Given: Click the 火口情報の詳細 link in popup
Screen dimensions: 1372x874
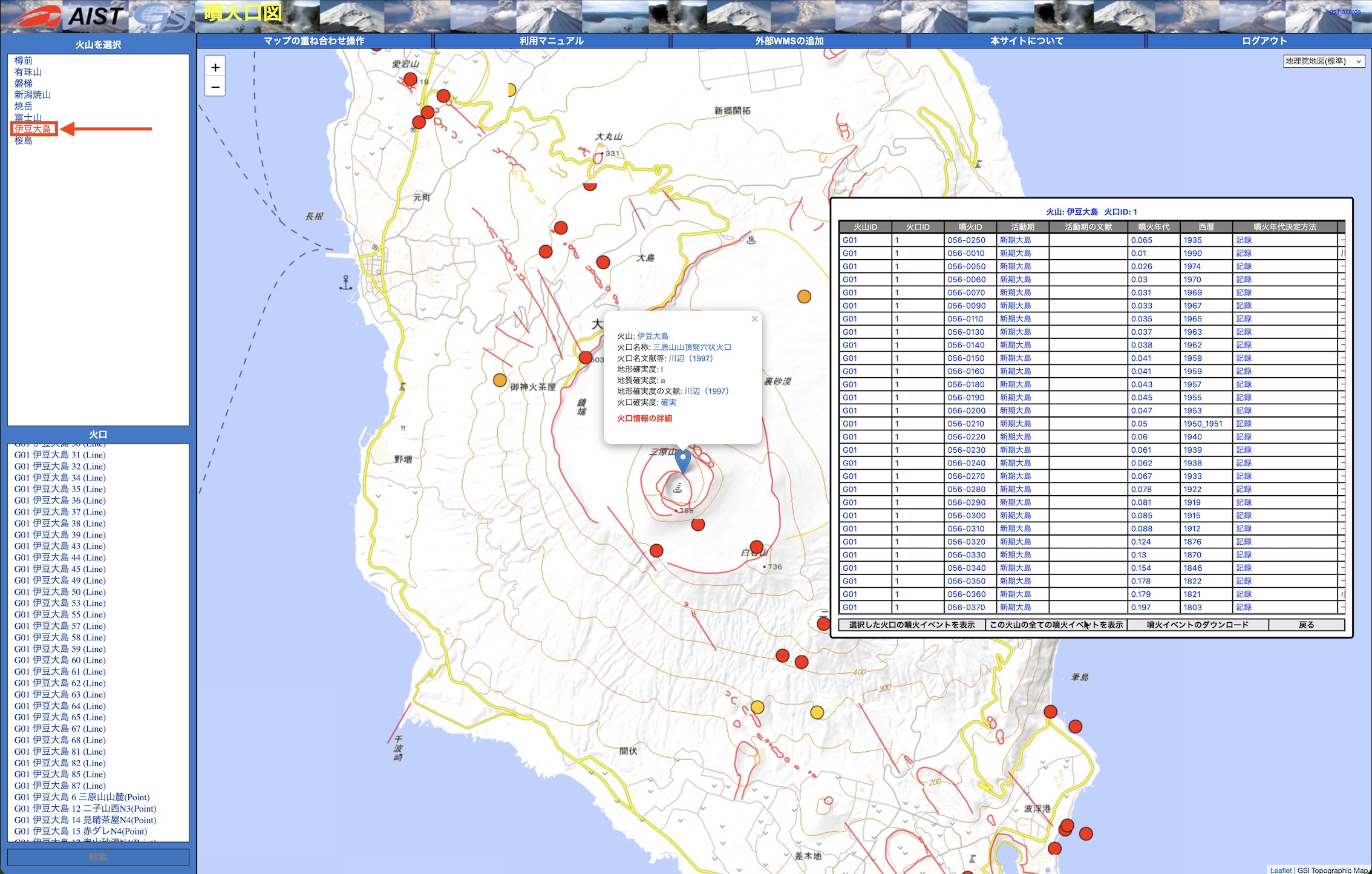Looking at the screenshot, I should coord(644,418).
